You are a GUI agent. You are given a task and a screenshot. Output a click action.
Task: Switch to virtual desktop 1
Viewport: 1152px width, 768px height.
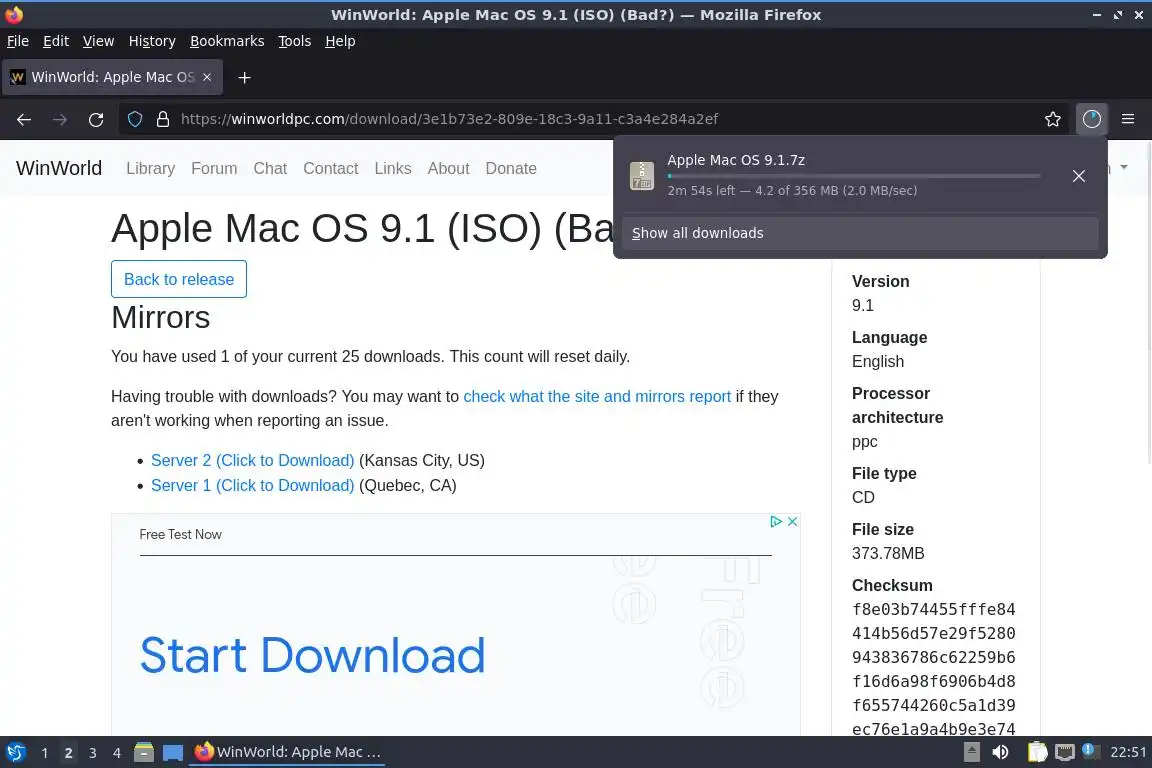pos(44,753)
